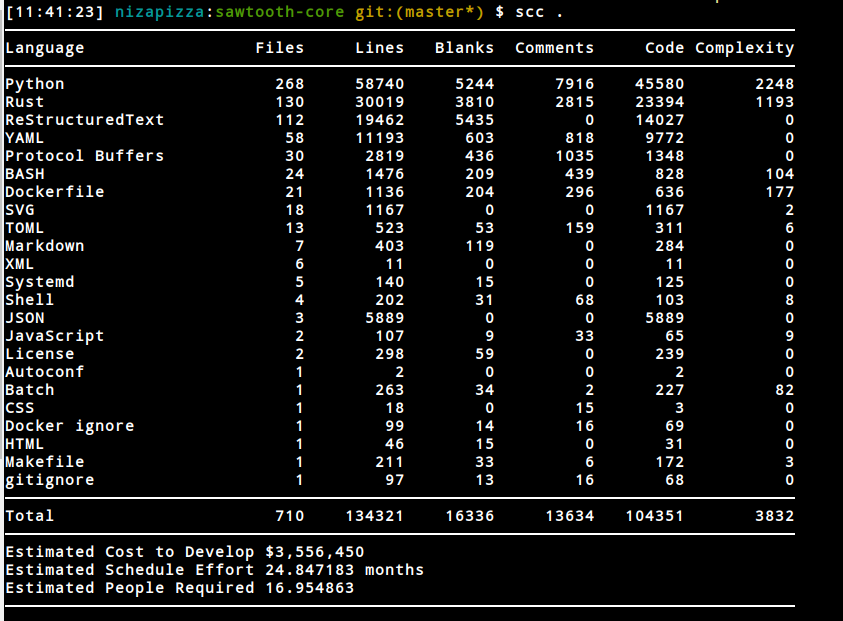
Task: Click the total complexity value 3832
Action: click(775, 516)
